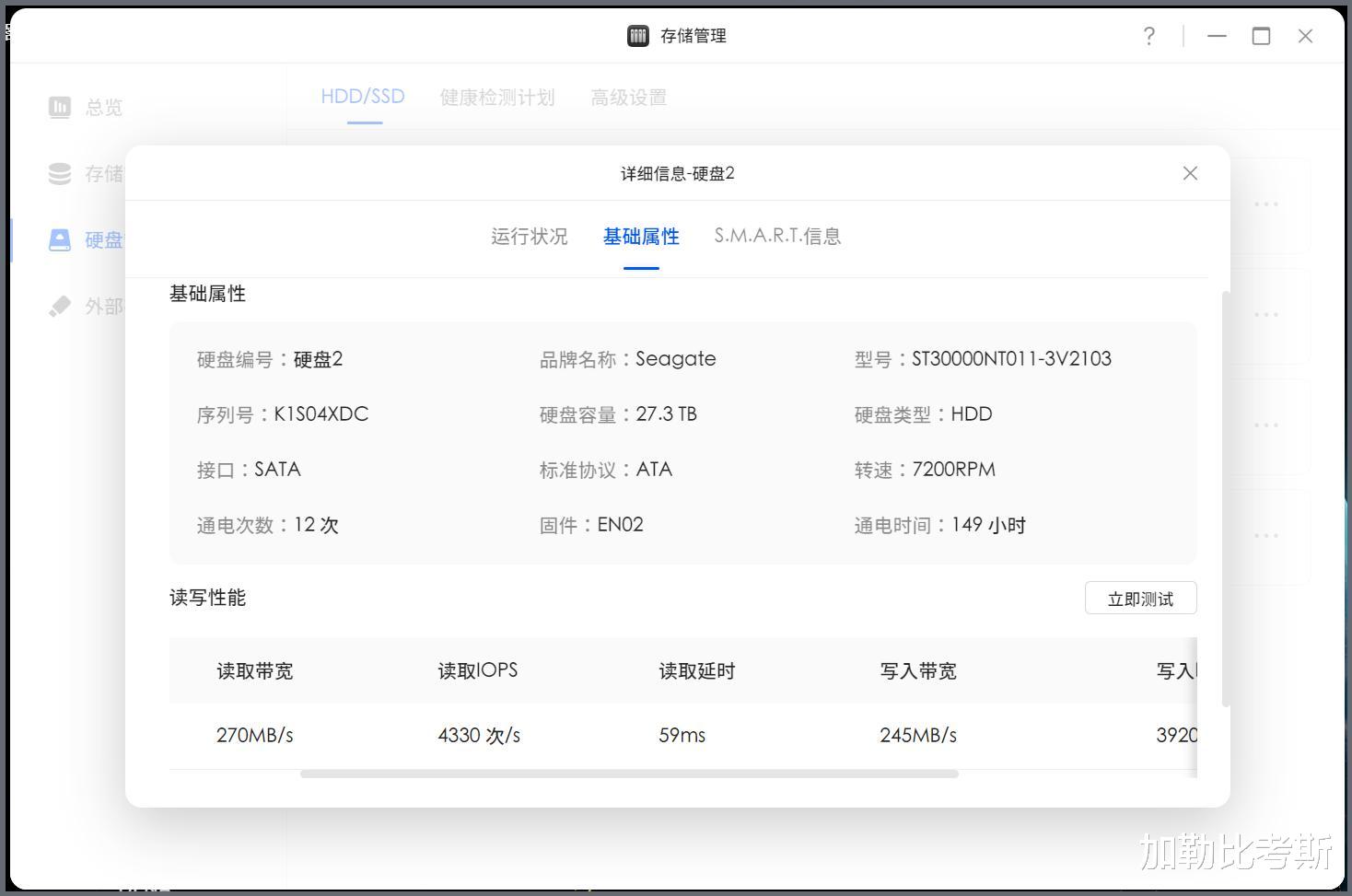Switch to the 基础属性 tab
This screenshot has width=1352, height=896.
[x=641, y=237]
